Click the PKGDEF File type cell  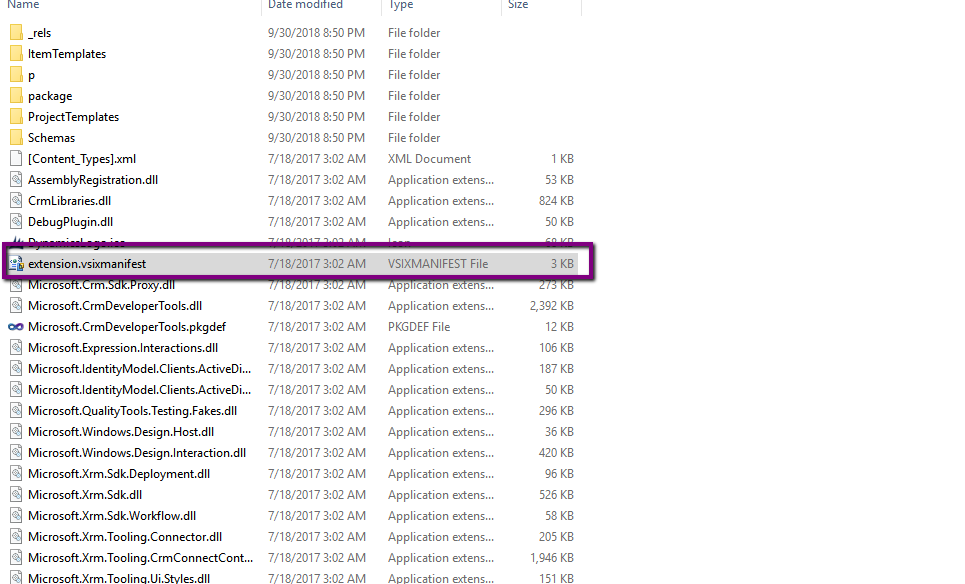point(419,327)
